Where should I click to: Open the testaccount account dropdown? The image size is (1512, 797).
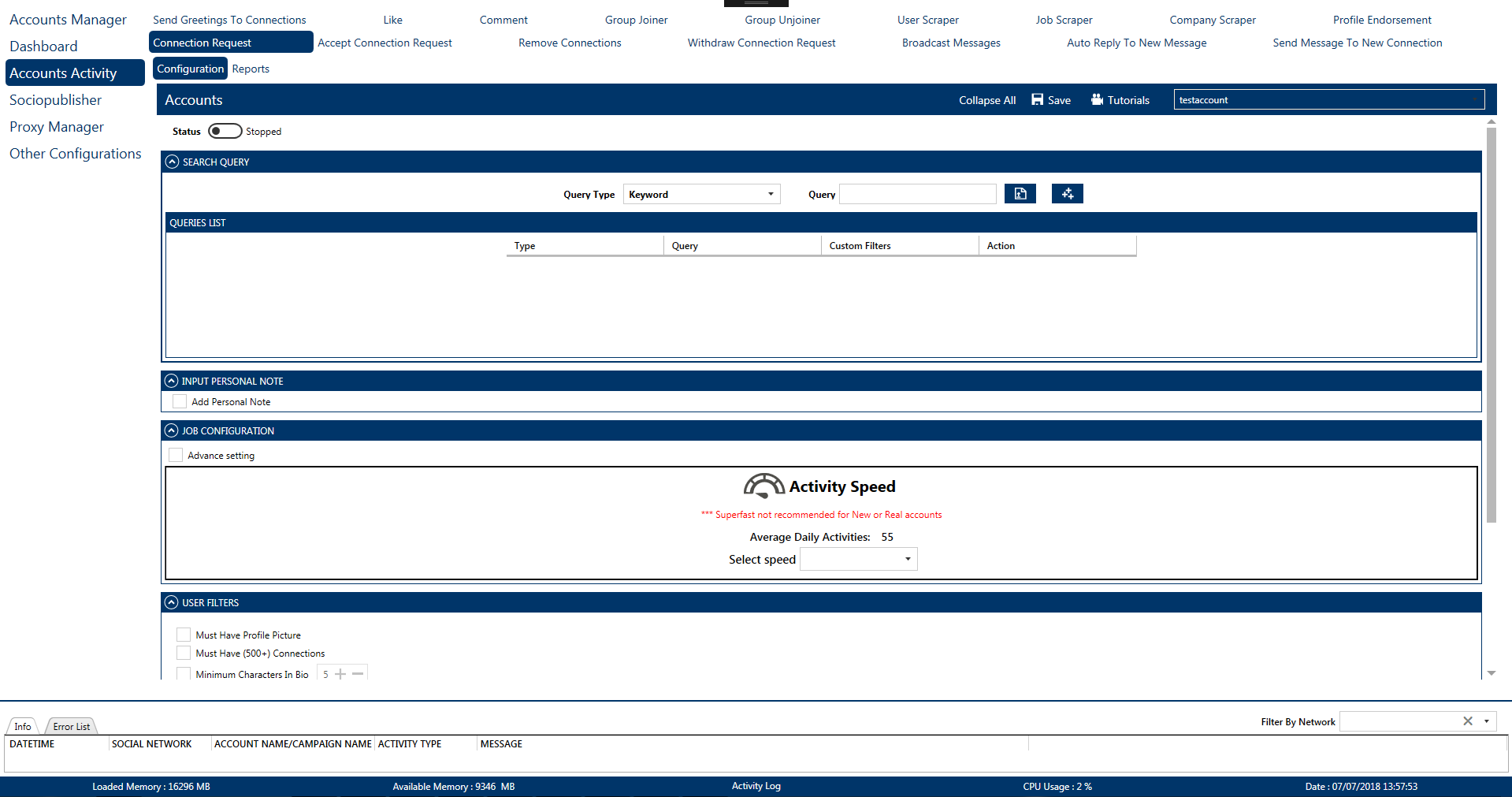pos(1328,100)
